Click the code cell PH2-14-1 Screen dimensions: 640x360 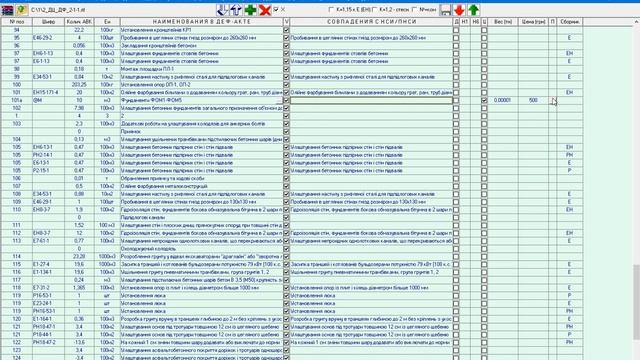tap(48, 155)
